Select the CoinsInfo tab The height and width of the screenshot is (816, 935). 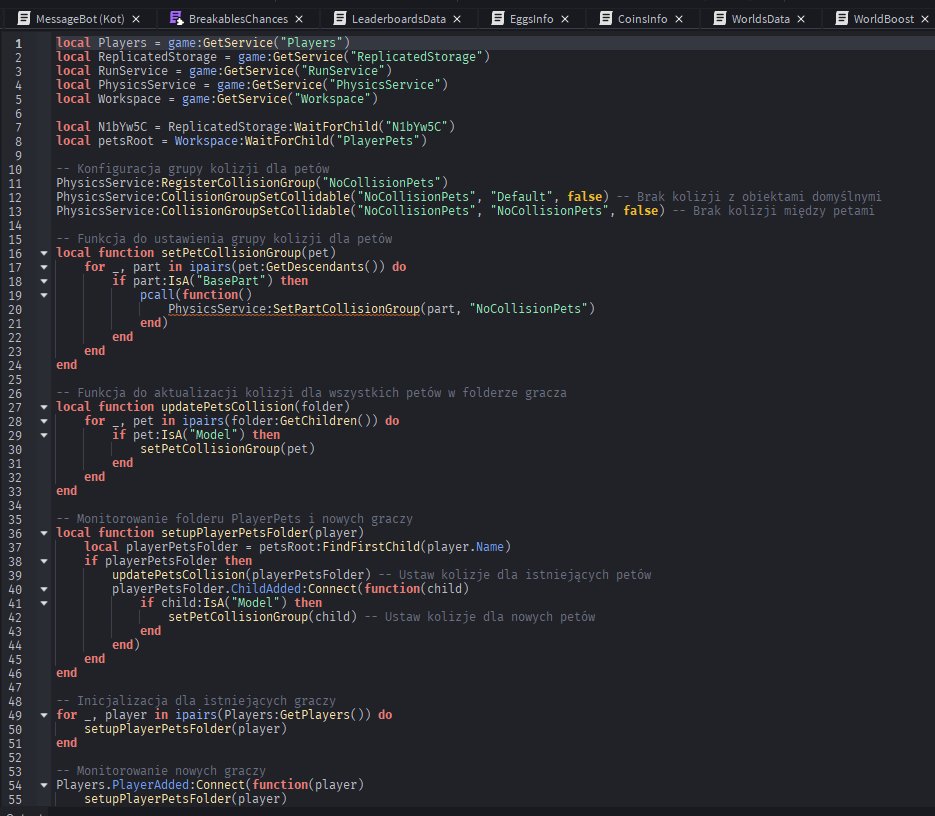coord(642,18)
